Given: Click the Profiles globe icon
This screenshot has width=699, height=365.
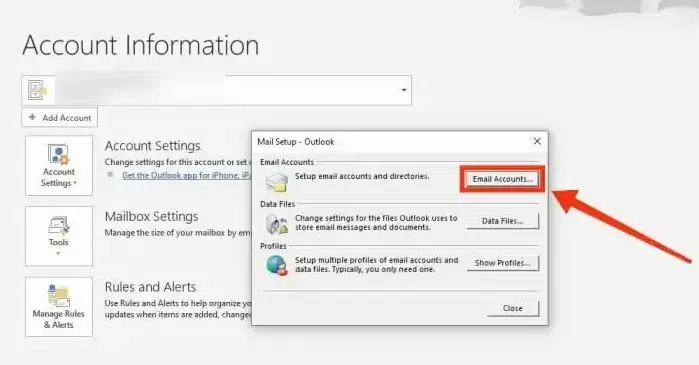Looking at the screenshot, I should pyautogui.click(x=276, y=265).
